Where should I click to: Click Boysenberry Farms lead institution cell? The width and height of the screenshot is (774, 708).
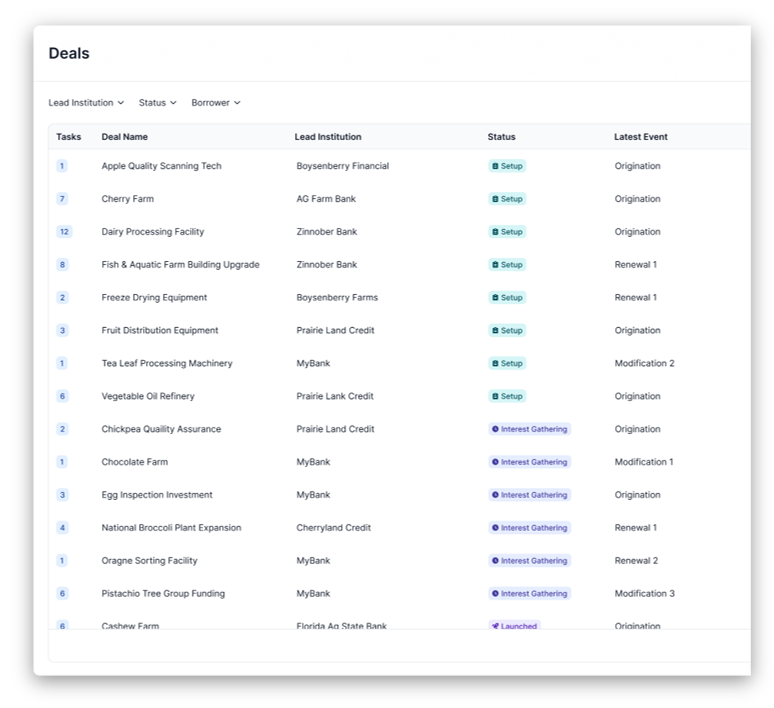point(337,298)
